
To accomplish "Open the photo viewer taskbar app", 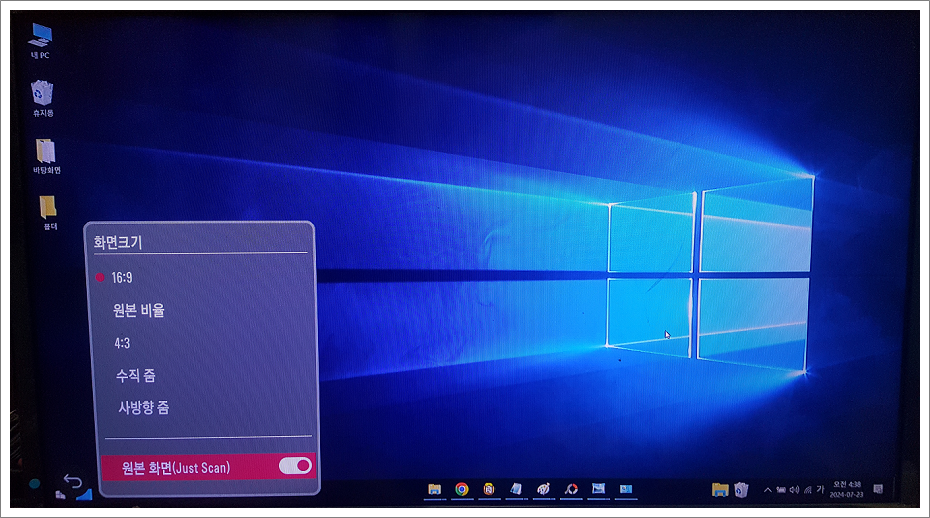I will 598,488.
